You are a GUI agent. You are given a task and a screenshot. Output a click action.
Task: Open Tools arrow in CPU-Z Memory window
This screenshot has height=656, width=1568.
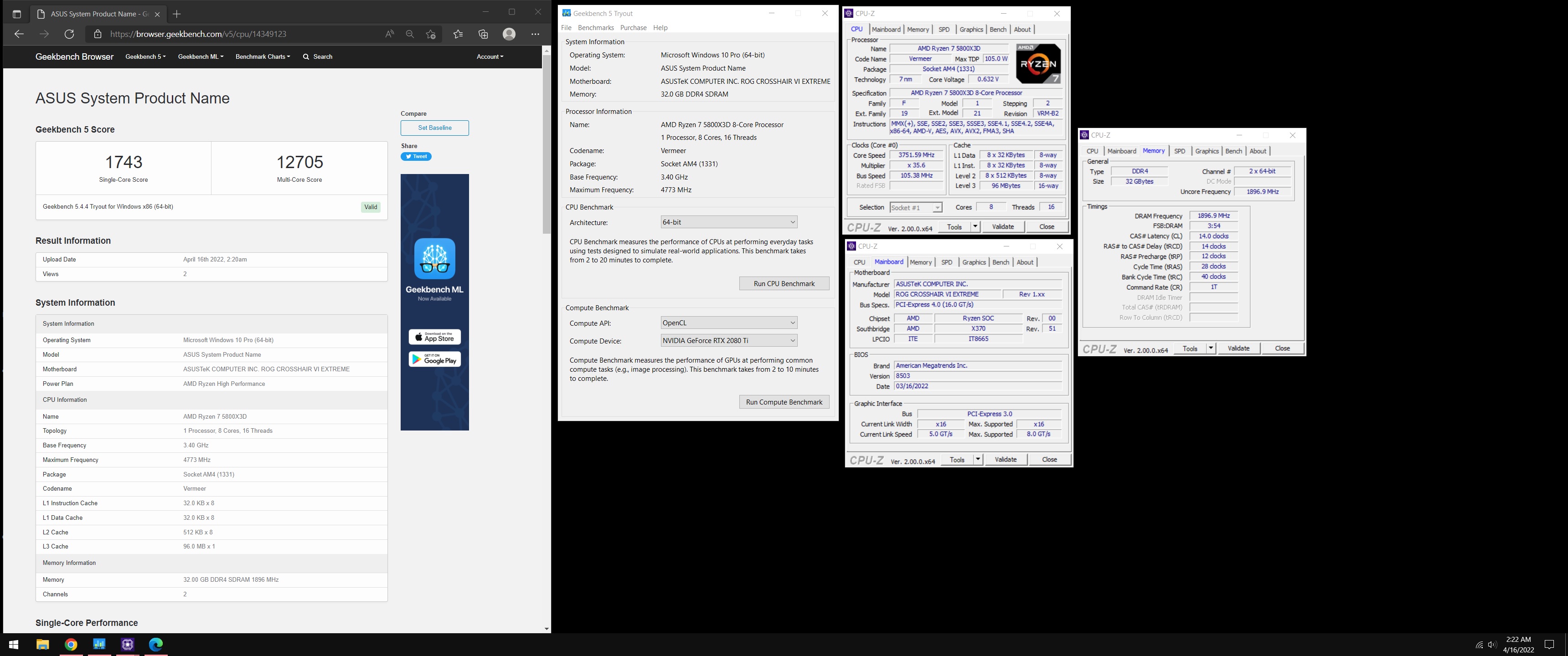point(1211,348)
